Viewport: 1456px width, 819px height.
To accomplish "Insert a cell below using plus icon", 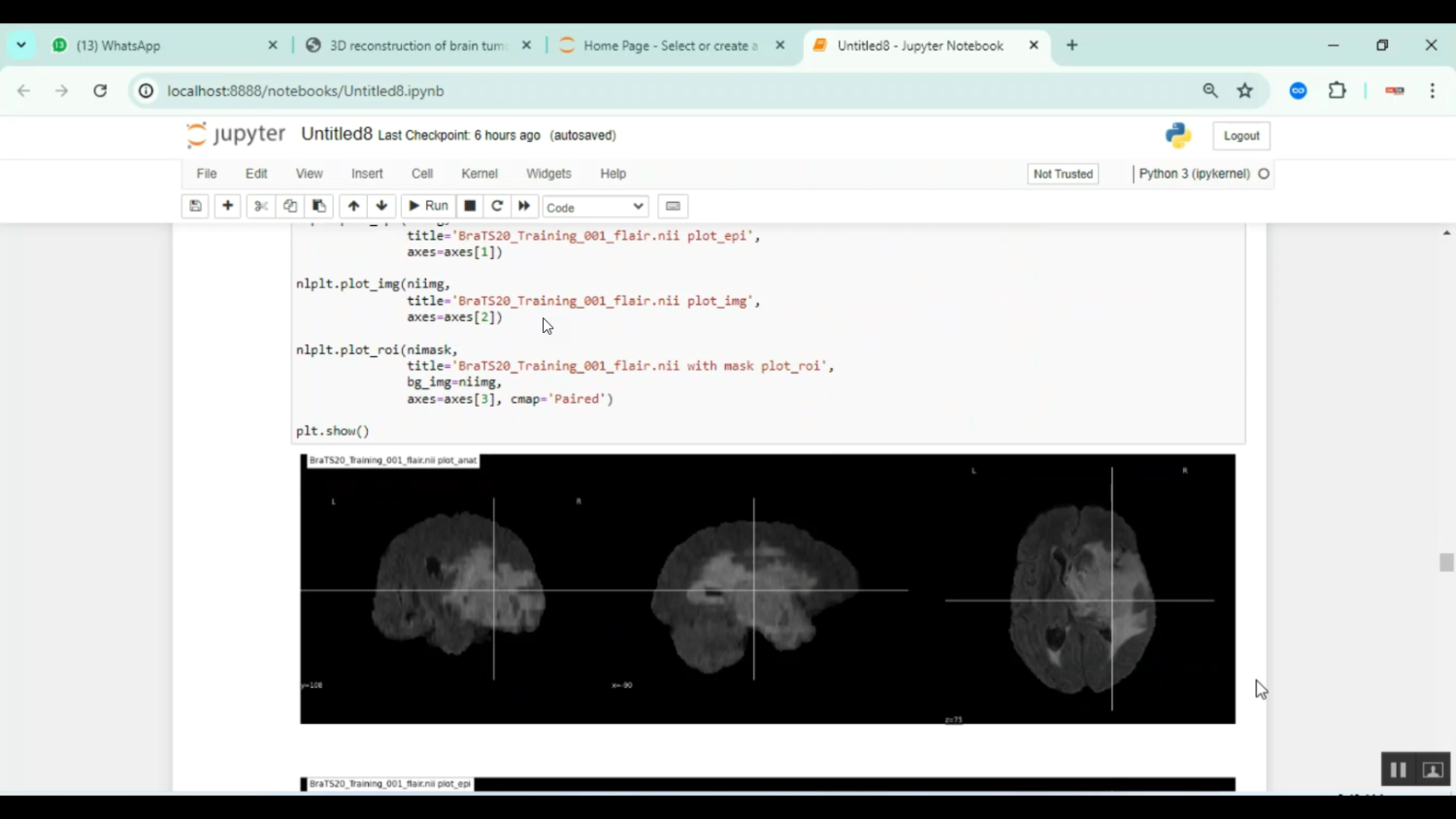I will (x=227, y=206).
